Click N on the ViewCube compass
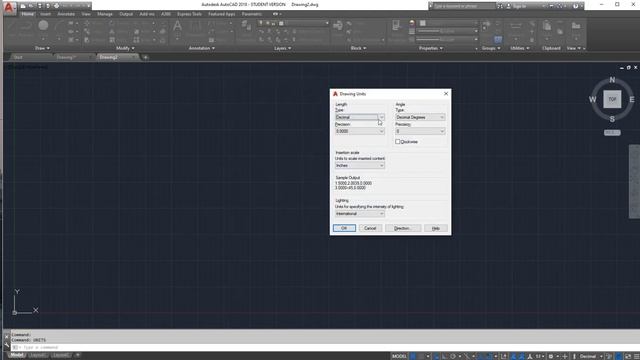Screen dimensions: 640x360 tap(612, 80)
